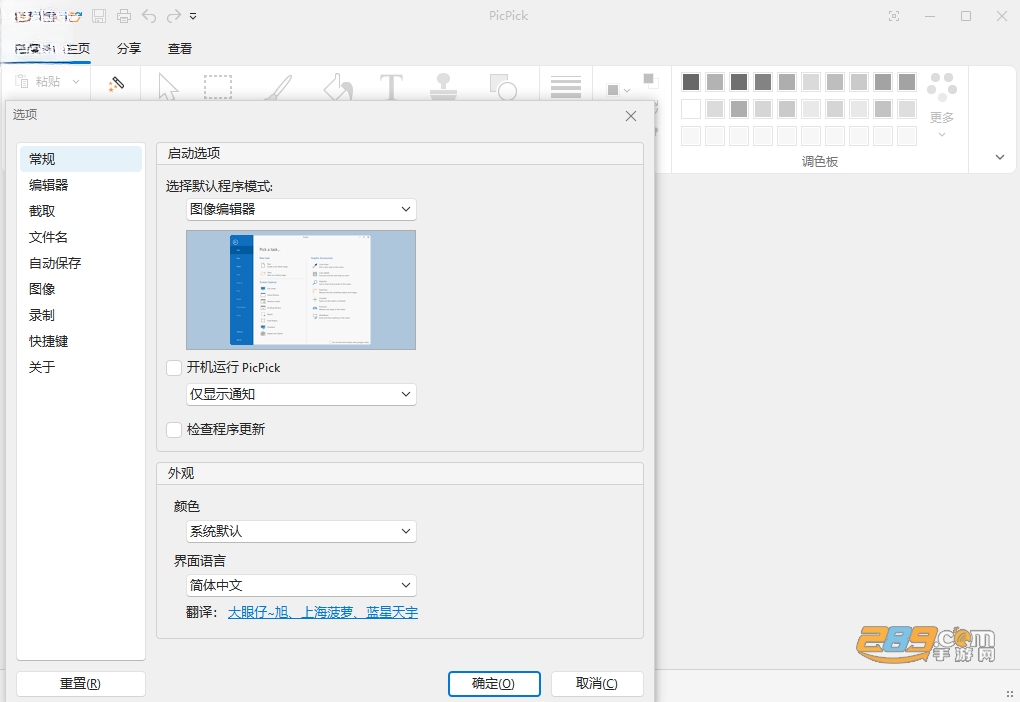Select the Shapes tool icon

click(503, 87)
